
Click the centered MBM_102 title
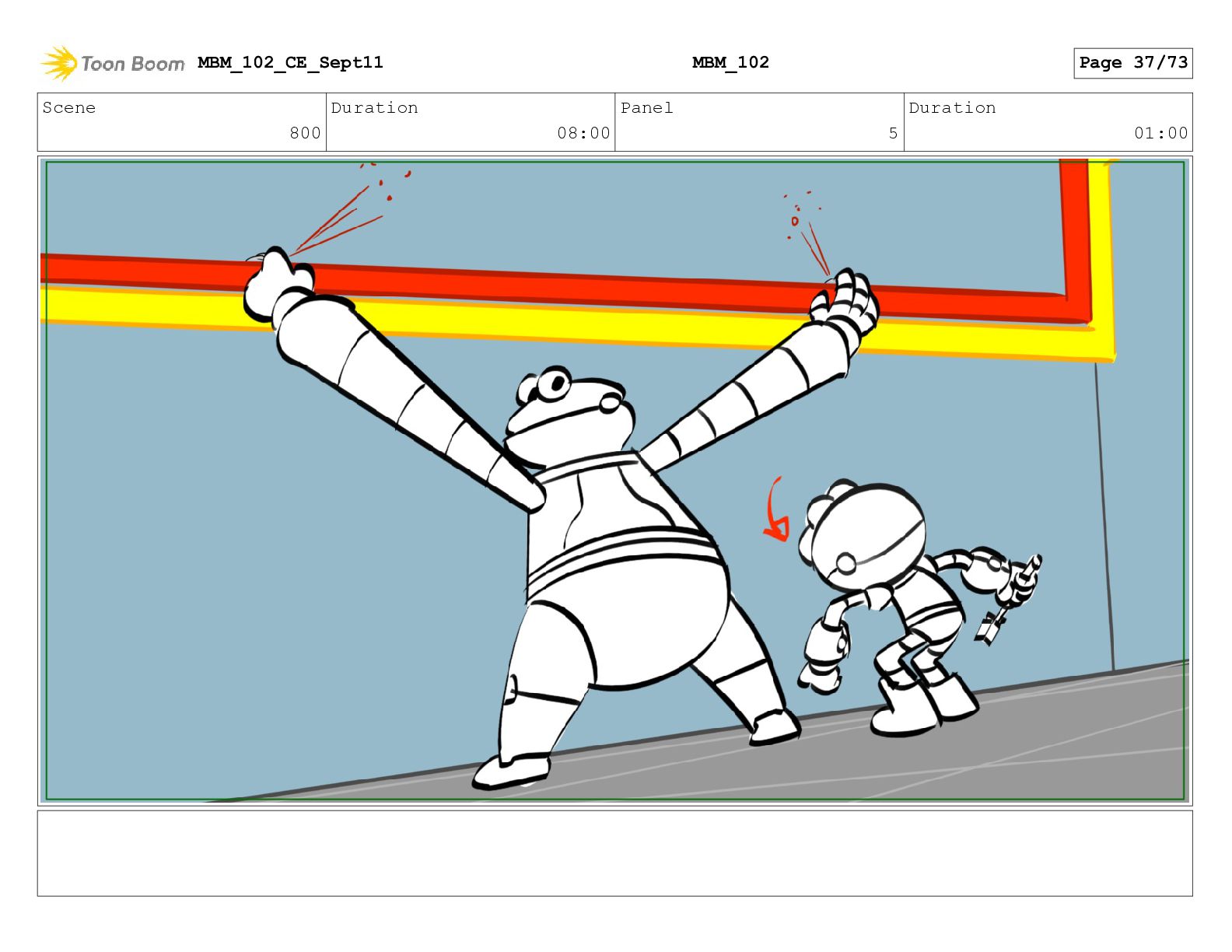point(730,62)
